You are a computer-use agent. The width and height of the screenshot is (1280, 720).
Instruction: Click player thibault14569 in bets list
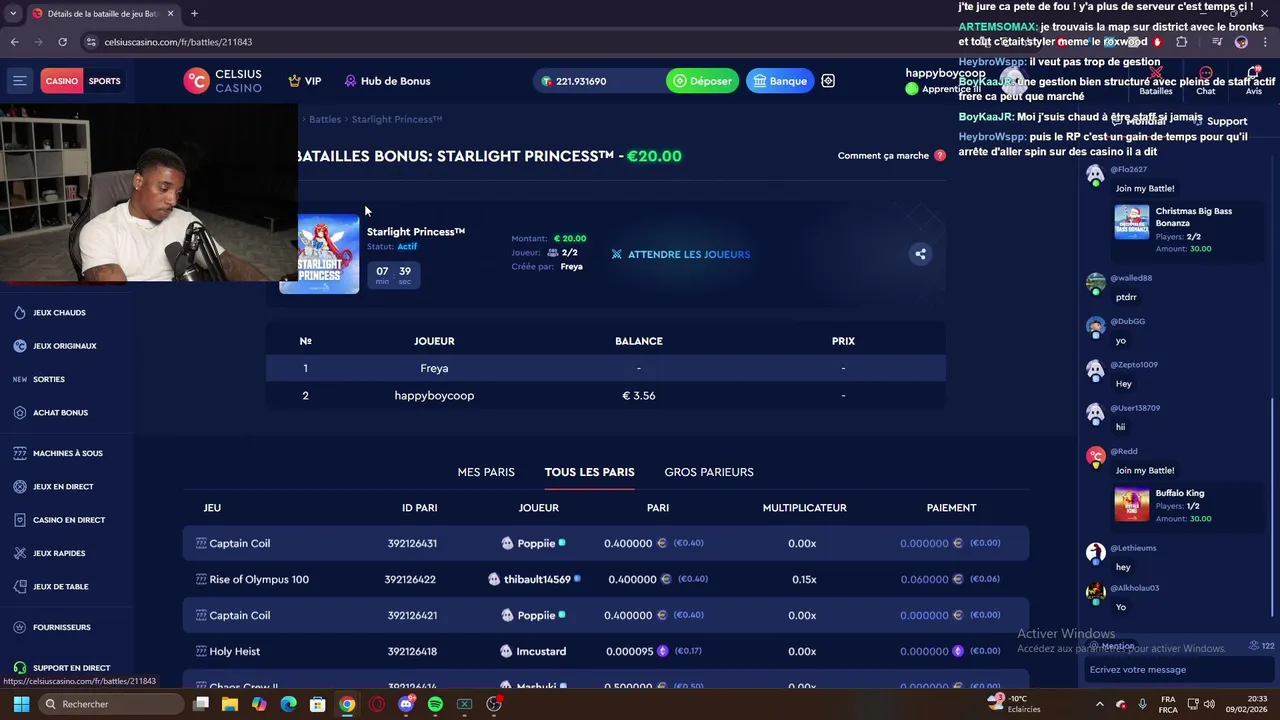pyautogui.click(x=537, y=579)
